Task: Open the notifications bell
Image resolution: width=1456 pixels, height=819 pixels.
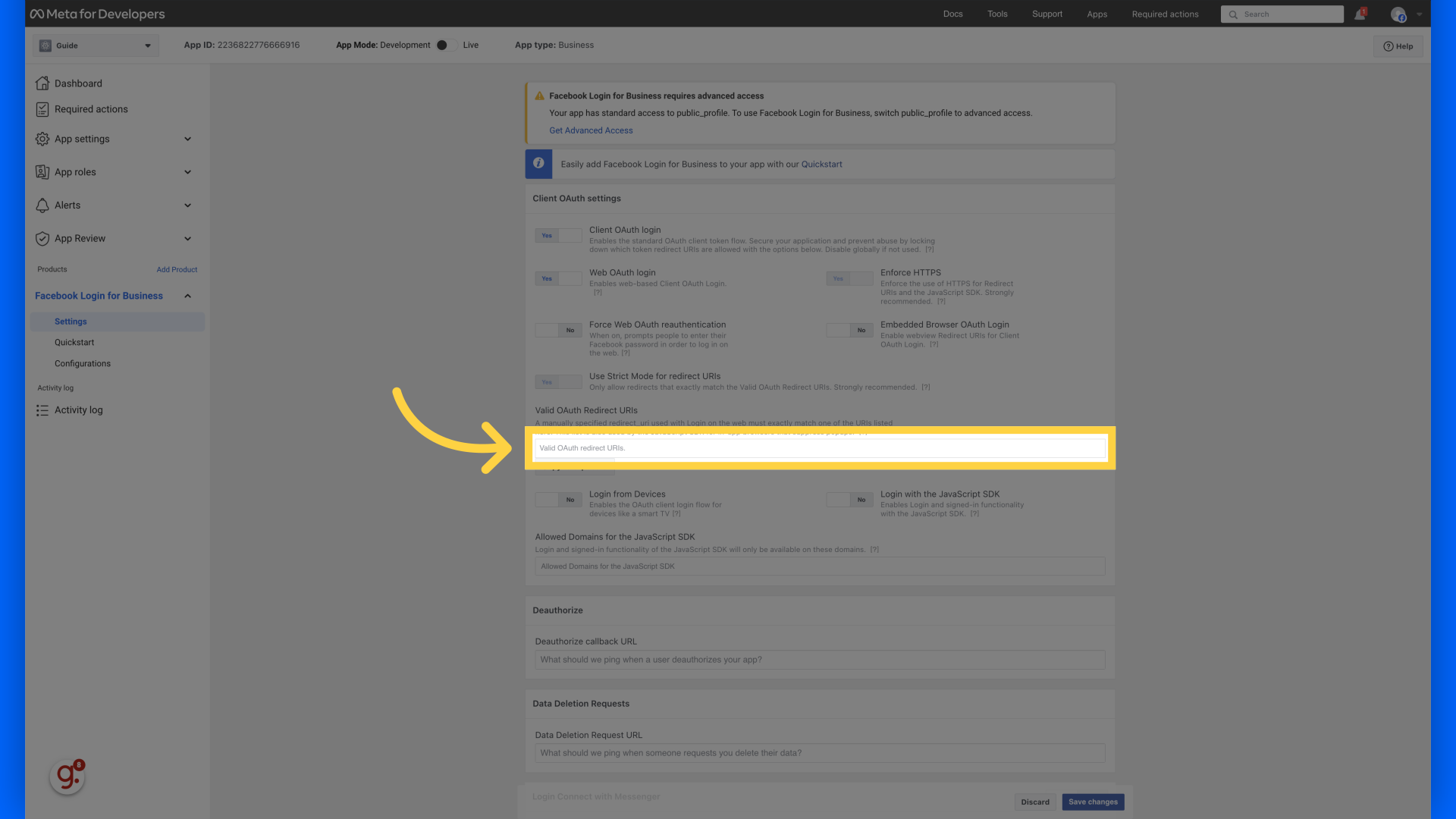Action: 1360,14
